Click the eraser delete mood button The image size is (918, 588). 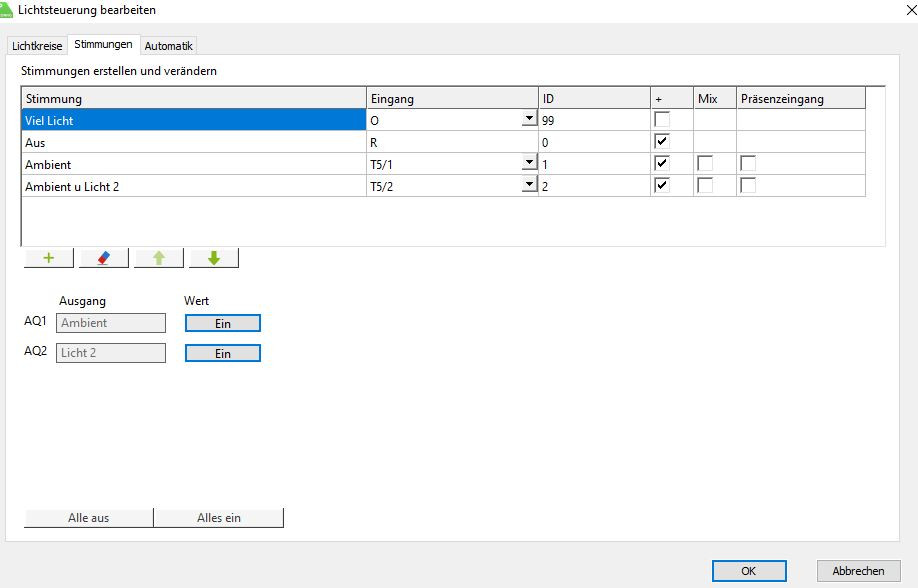tap(104, 258)
